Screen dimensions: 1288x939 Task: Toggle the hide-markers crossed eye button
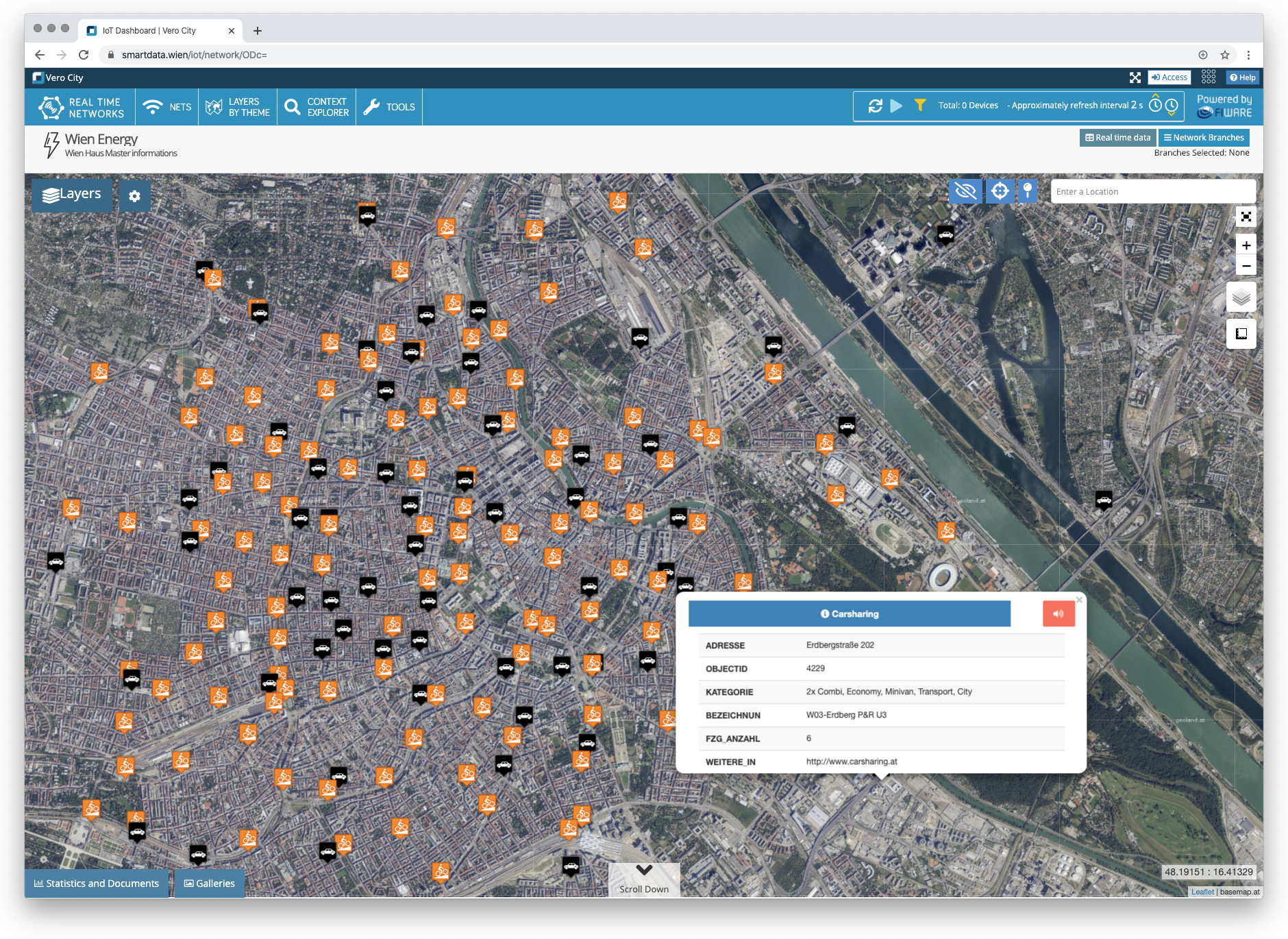pyautogui.click(x=965, y=191)
